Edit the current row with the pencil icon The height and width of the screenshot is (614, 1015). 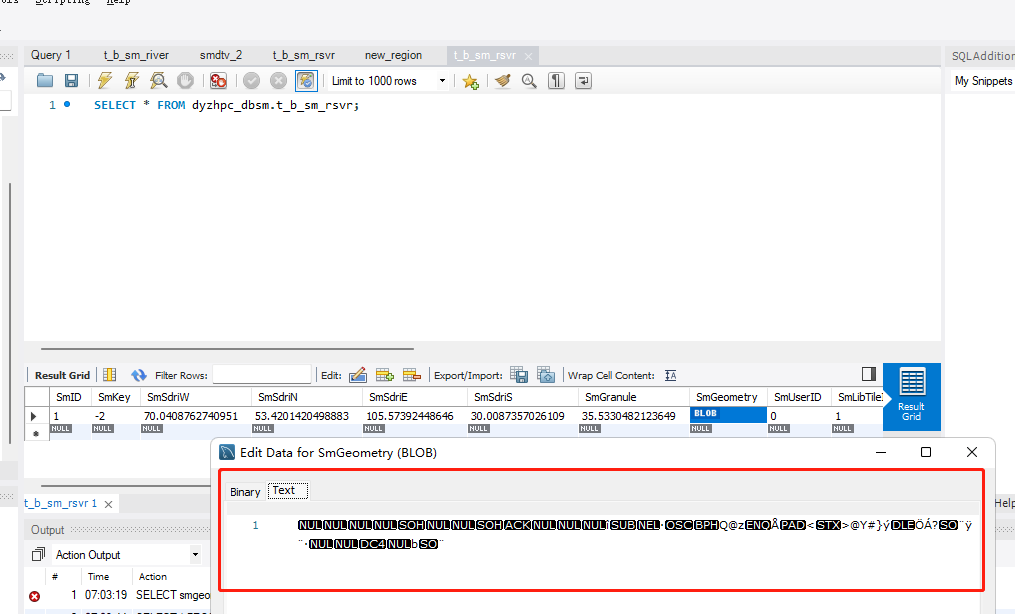coord(357,375)
